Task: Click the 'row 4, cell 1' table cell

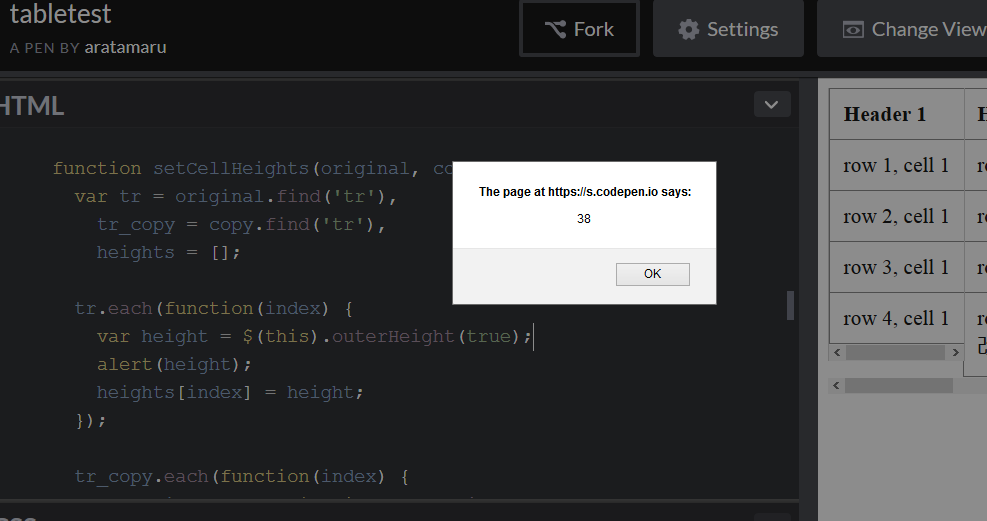Action: tap(896, 318)
